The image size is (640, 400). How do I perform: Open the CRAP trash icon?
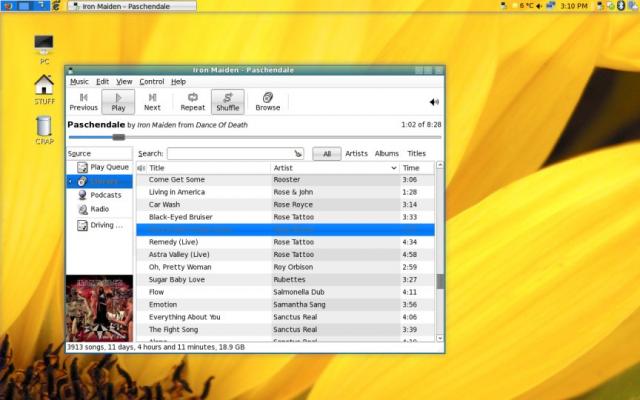(x=44, y=130)
